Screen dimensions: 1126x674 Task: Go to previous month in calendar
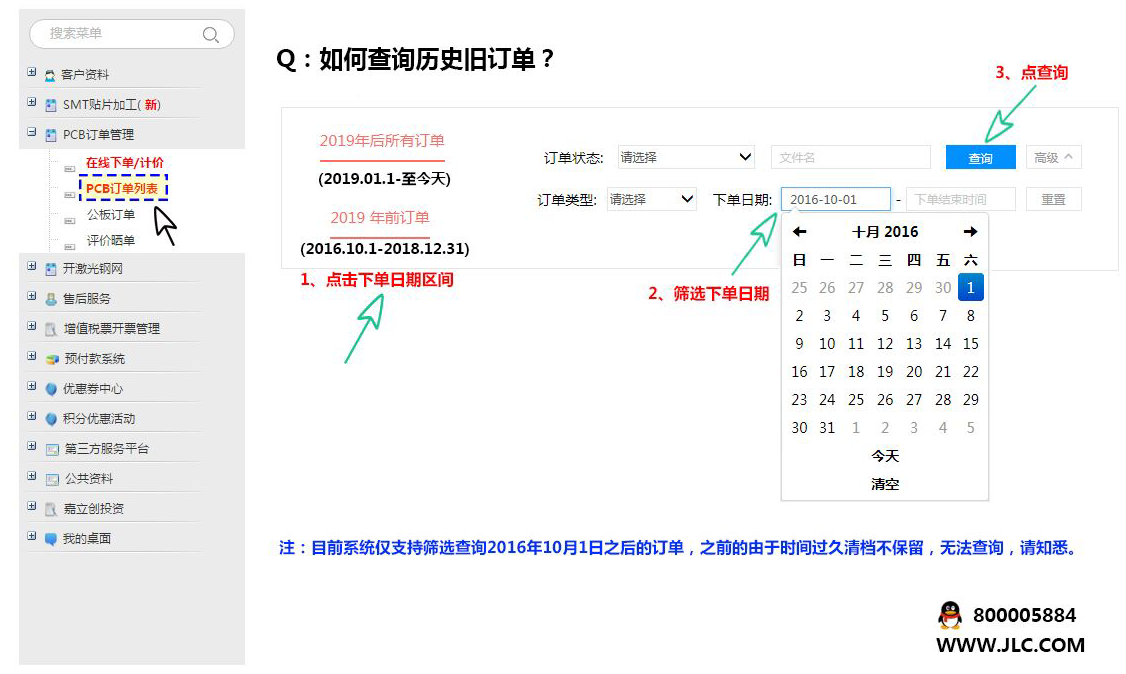(x=799, y=232)
